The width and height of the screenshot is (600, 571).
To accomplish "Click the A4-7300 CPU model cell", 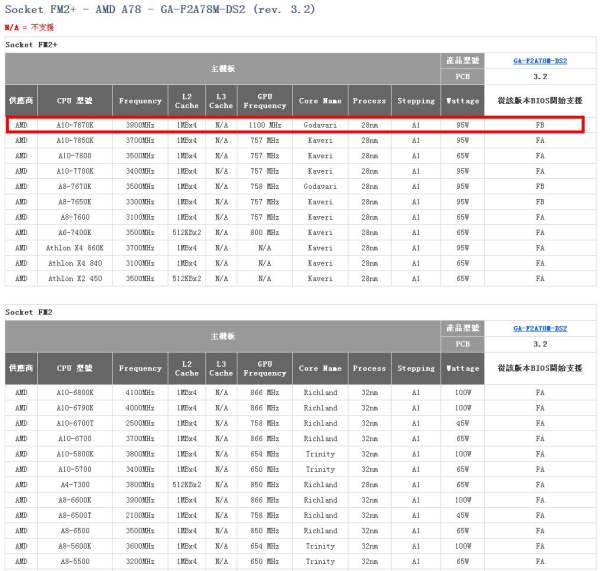I will [x=75, y=484].
